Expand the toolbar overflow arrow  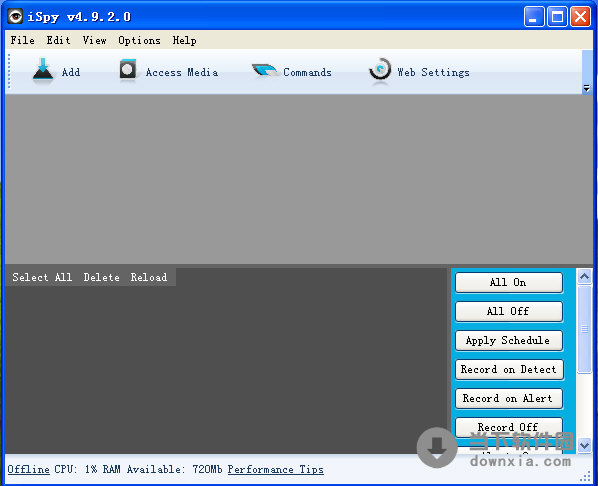click(x=587, y=89)
